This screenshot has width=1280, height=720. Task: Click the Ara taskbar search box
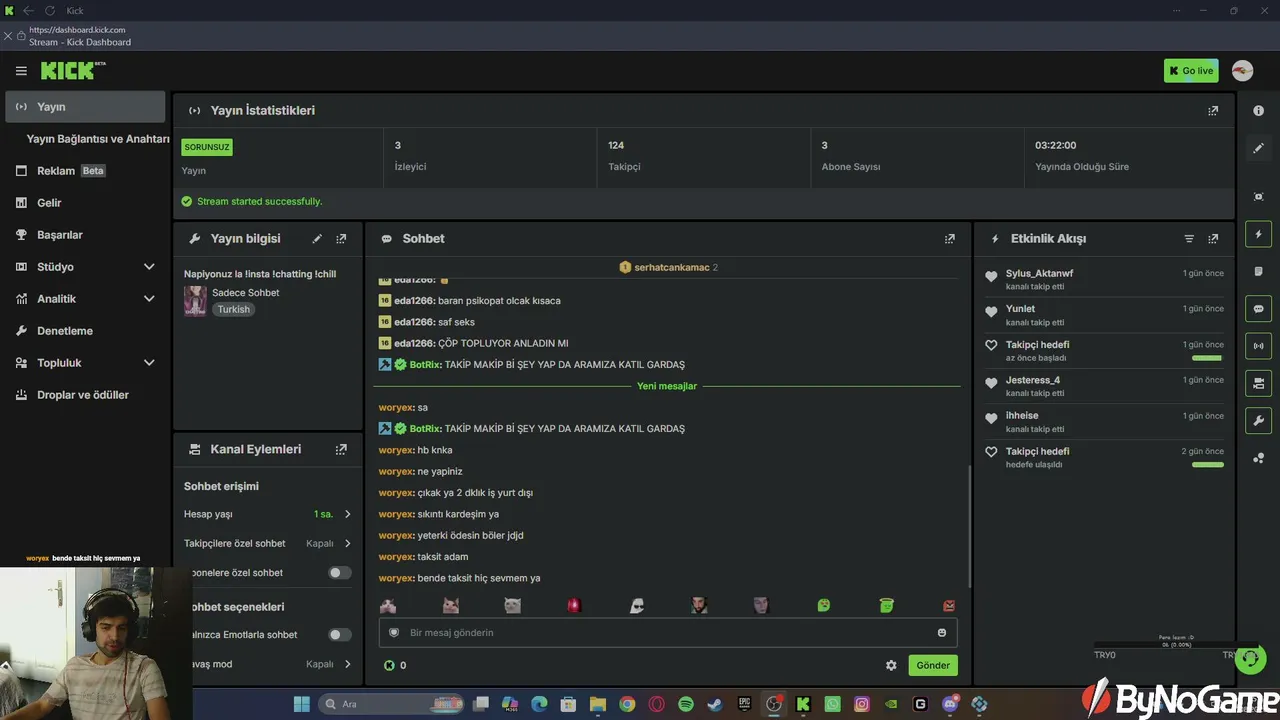[393, 704]
